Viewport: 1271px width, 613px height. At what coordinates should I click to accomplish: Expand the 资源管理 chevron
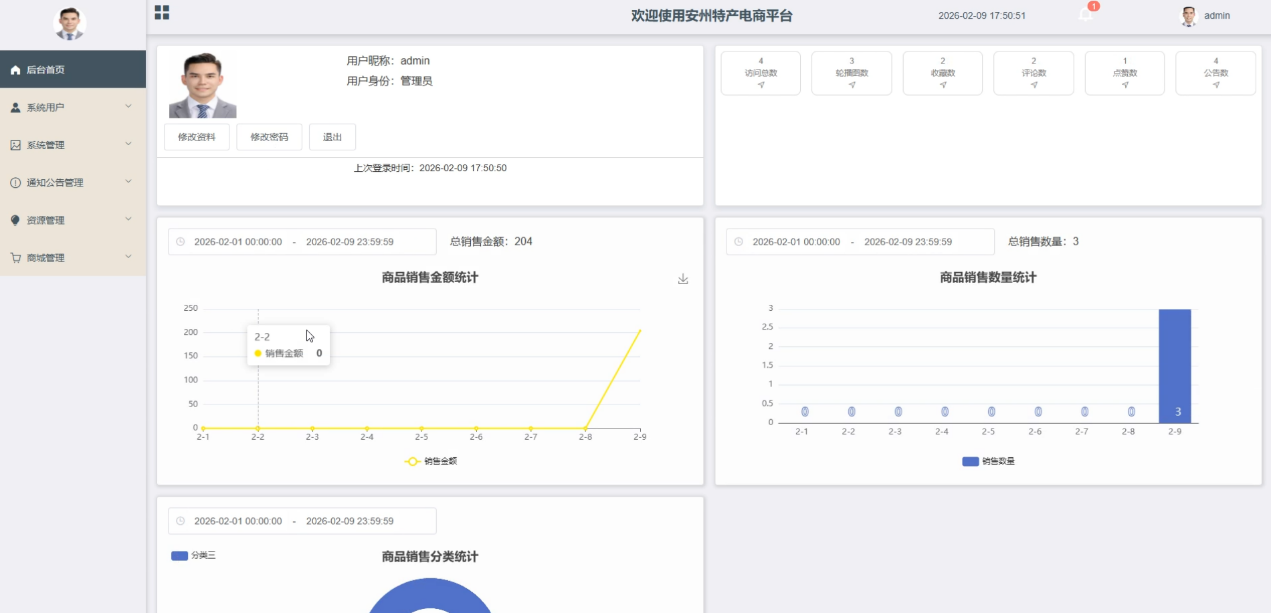128,219
